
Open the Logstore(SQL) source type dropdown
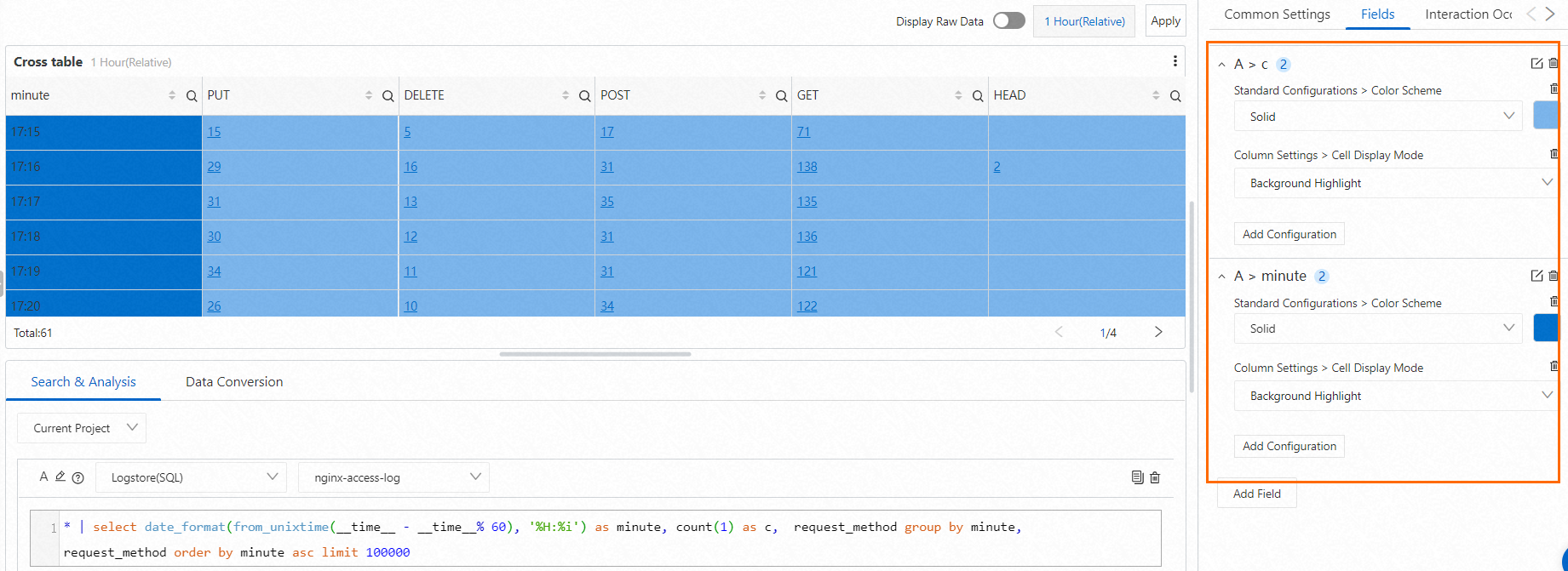click(192, 477)
